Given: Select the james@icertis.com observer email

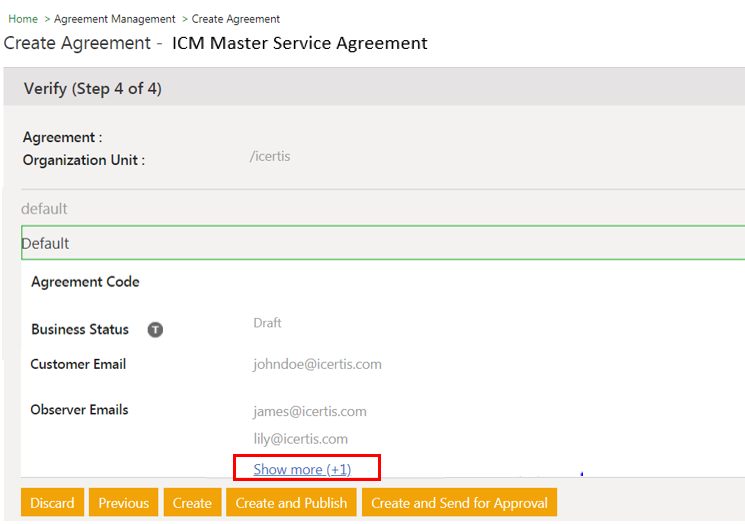Looking at the screenshot, I should pyautogui.click(x=309, y=411).
